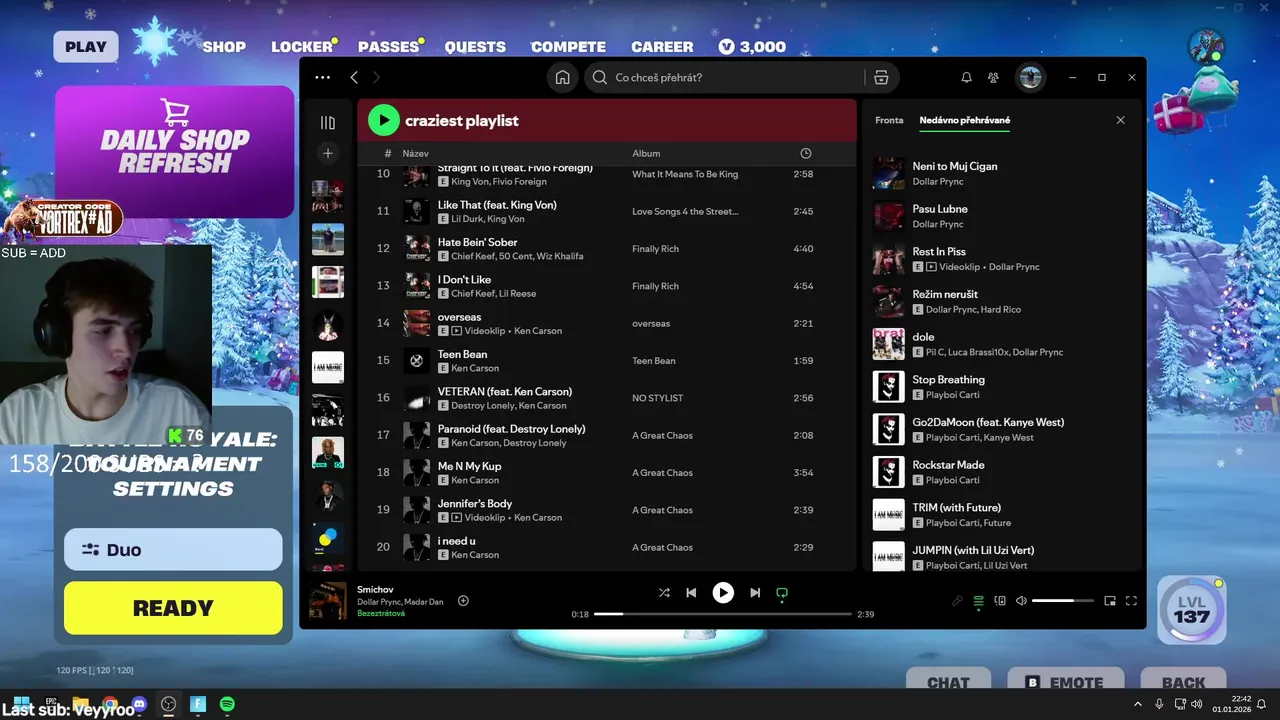Image resolution: width=1280 pixels, height=720 pixels.
Task: Show lyrics microphone icon in player bar
Action: coord(957,601)
